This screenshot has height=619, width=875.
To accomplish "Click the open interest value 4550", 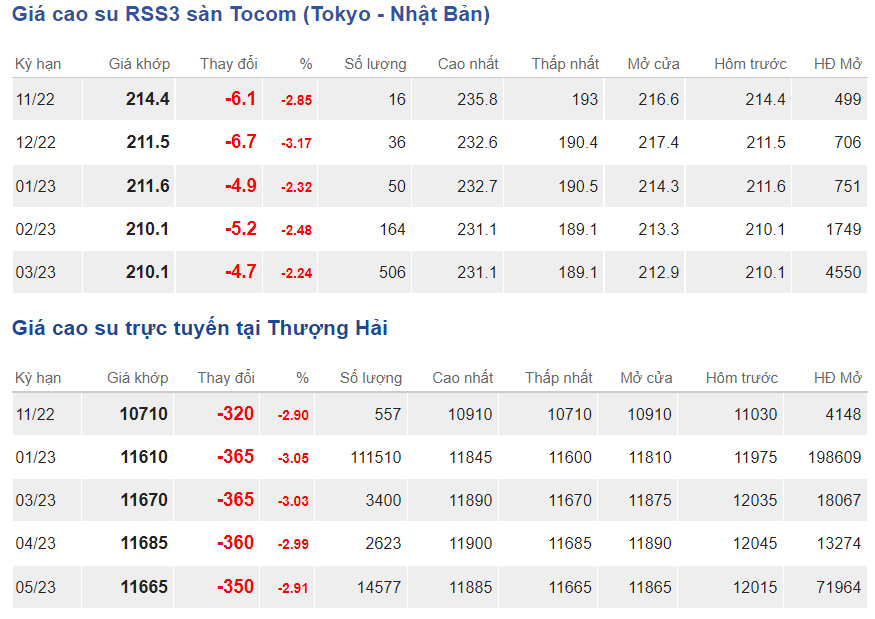I will pyautogui.click(x=842, y=273).
